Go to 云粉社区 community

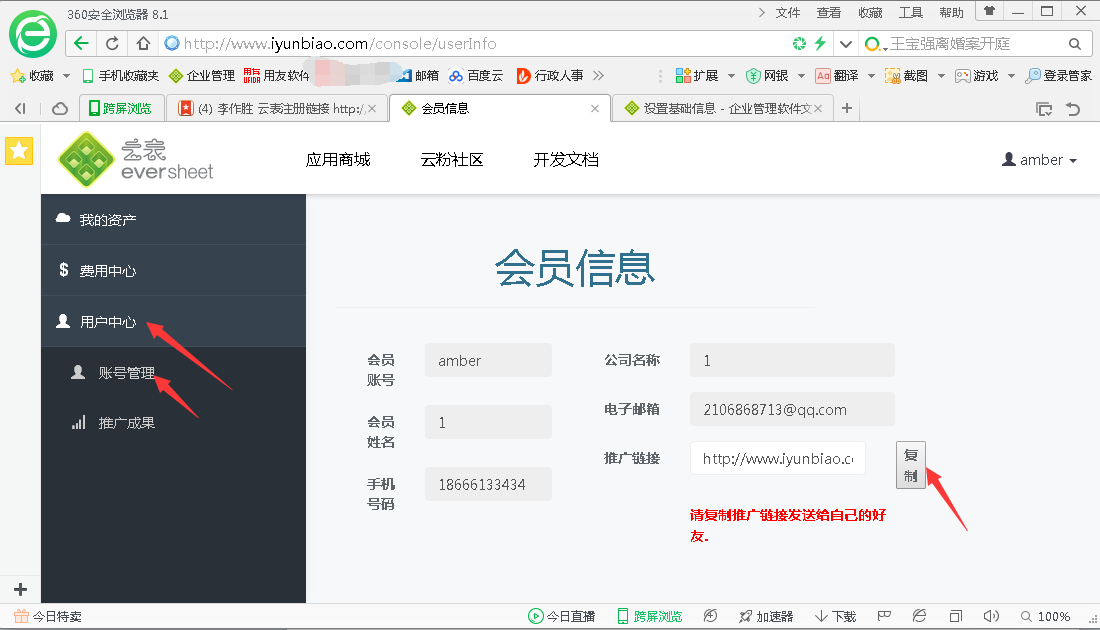pyautogui.click(x=452, y=160)
